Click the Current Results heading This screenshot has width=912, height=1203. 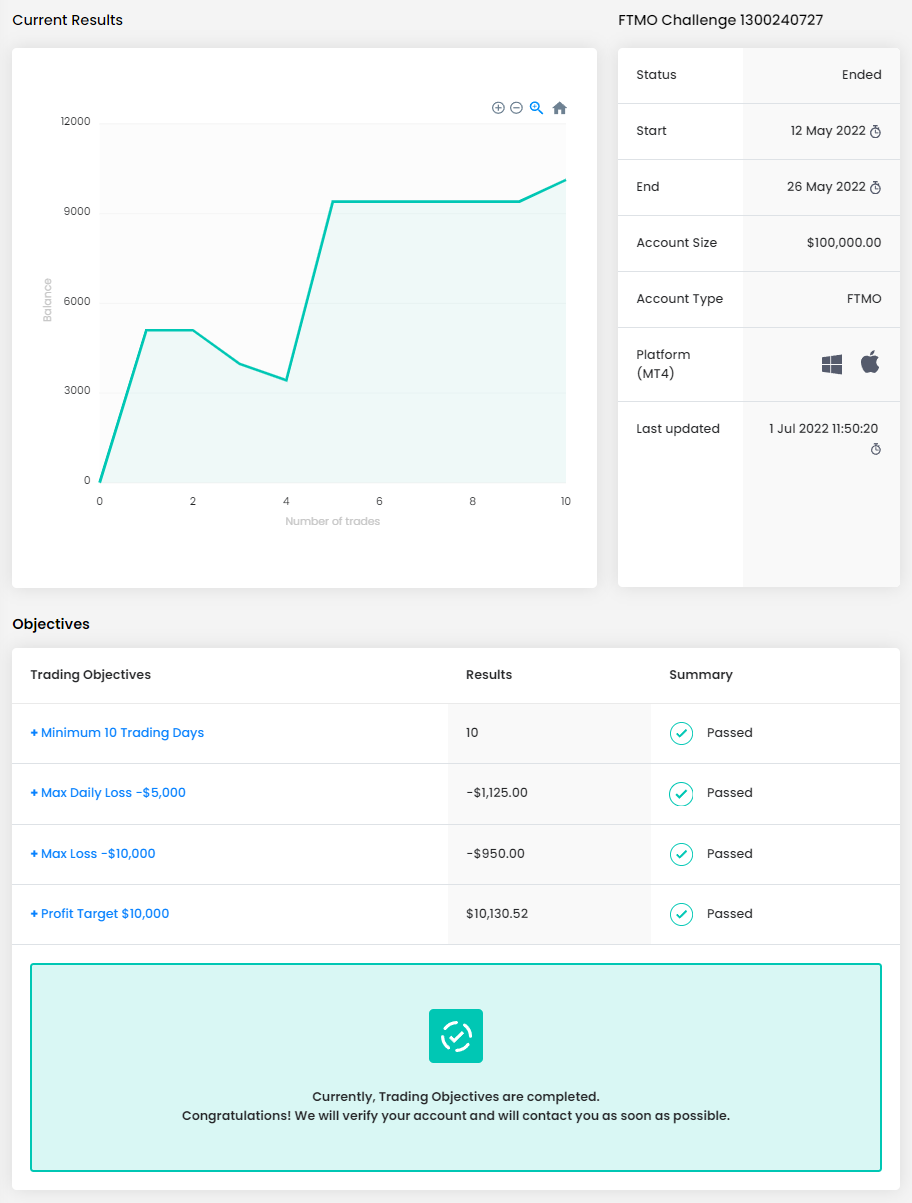coord(68,20)
